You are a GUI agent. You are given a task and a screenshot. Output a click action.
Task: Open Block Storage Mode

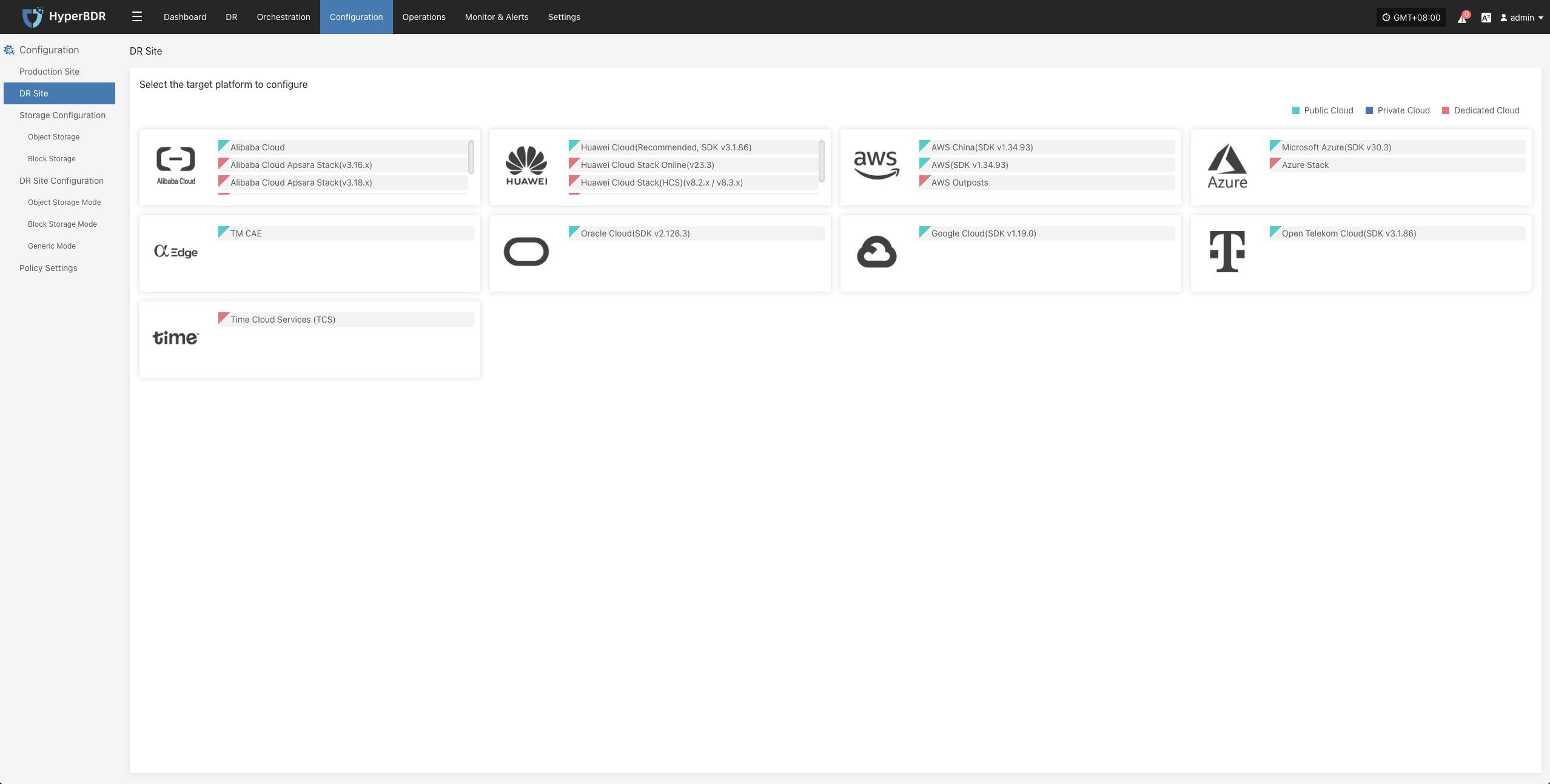click(x=59, y=224)
